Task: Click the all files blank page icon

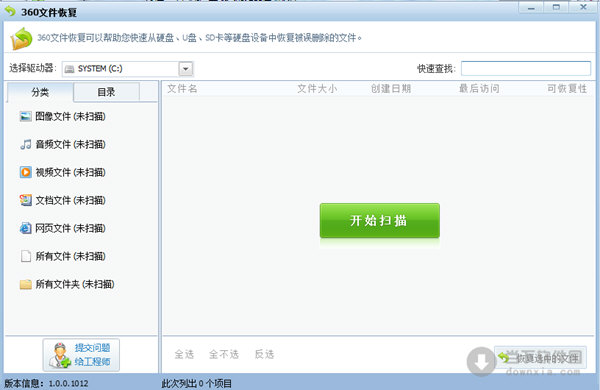Action: point(25,256)
